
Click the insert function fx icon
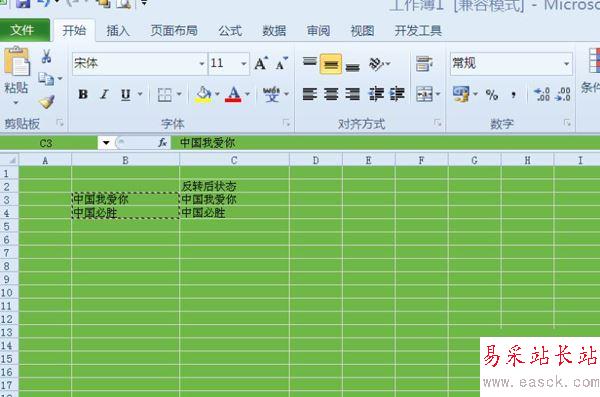click(163, 143)
